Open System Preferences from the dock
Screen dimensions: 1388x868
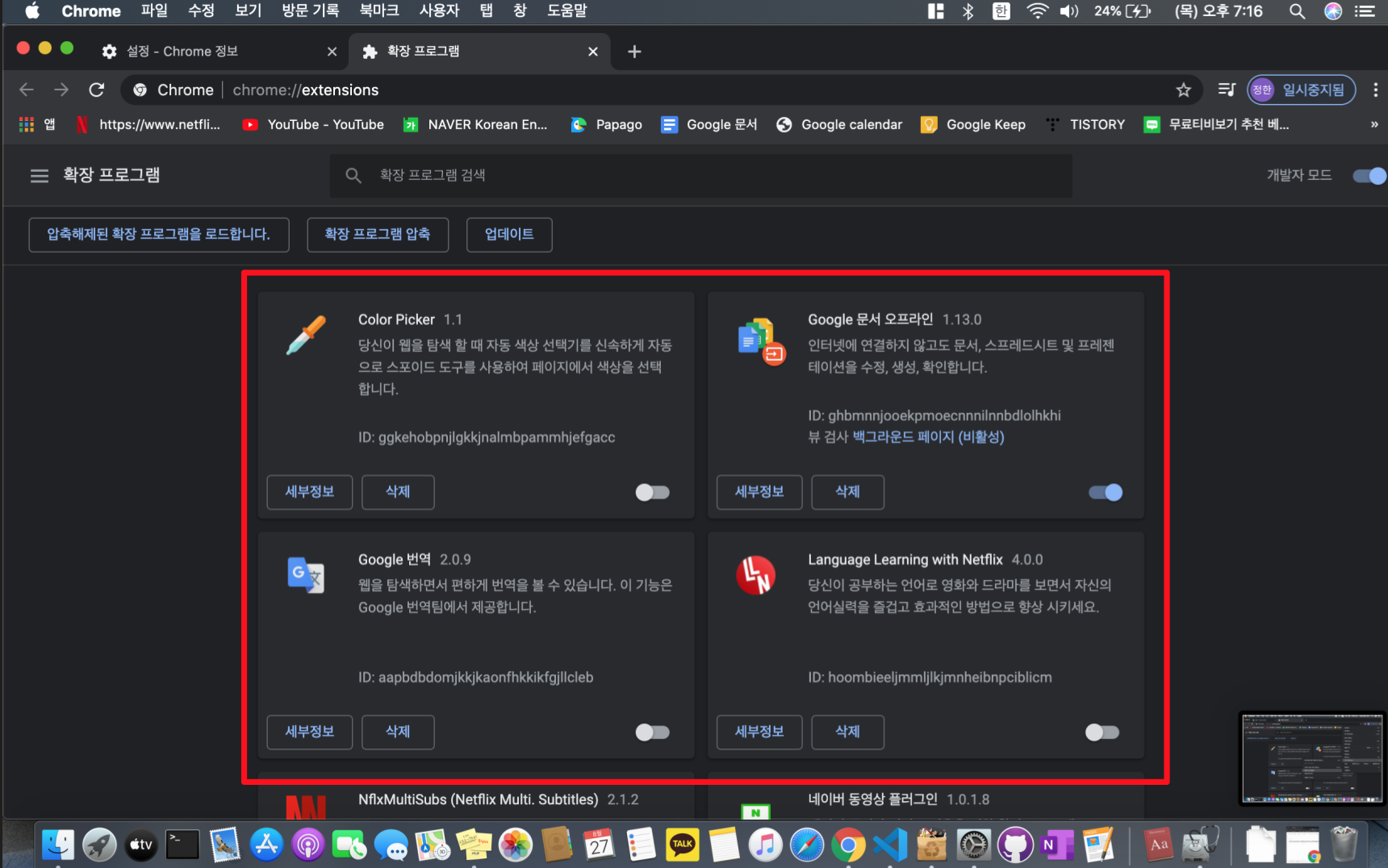(x=973, y=845)
